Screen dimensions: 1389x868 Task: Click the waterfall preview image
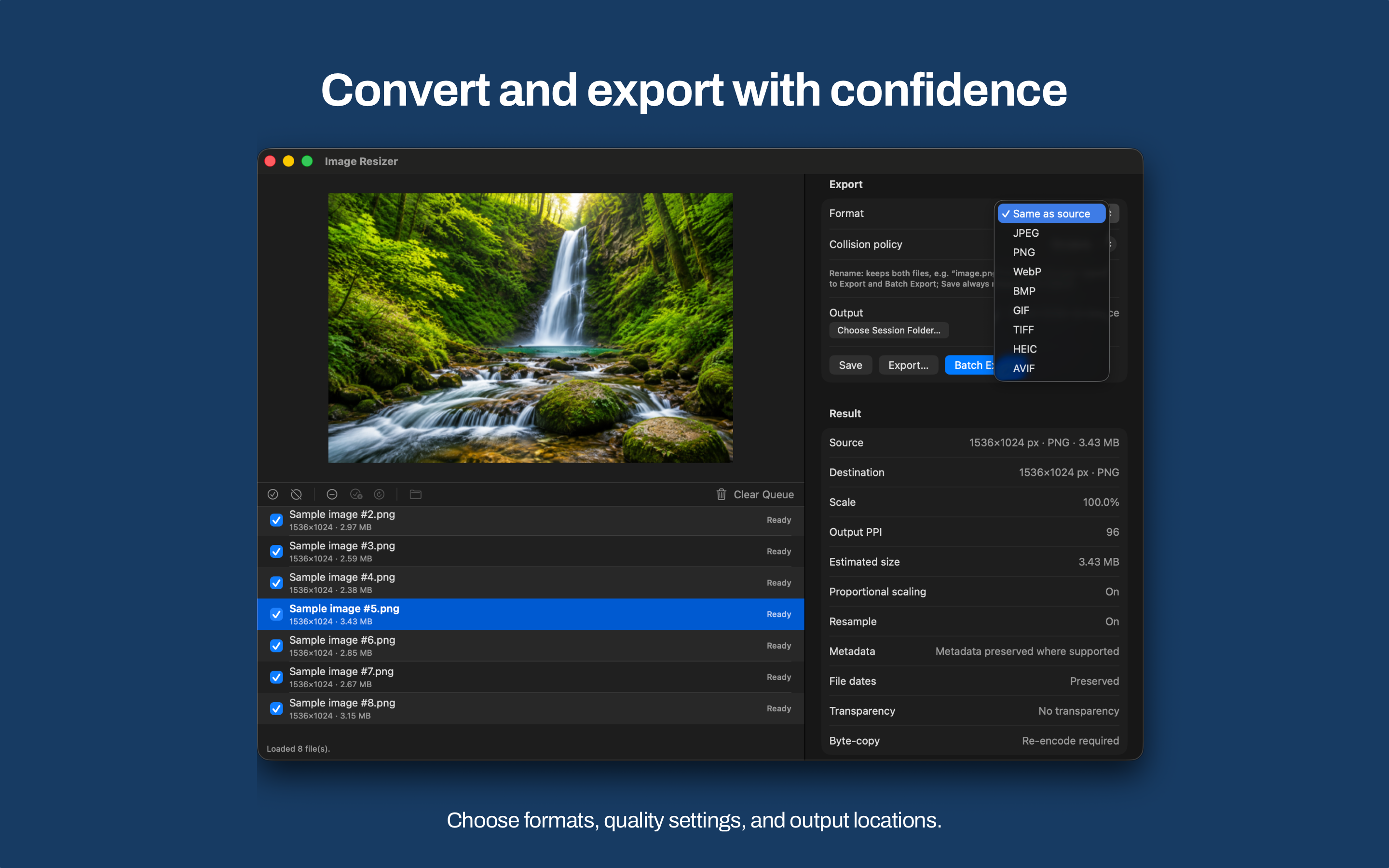[x=531, y=328]
